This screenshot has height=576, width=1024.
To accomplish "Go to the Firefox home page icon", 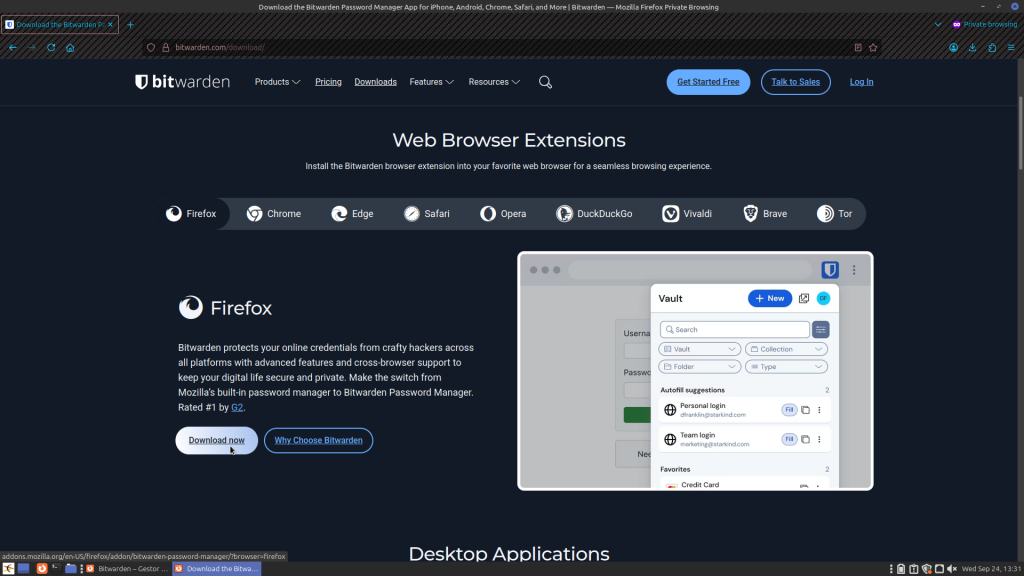I will click(70, 47).
